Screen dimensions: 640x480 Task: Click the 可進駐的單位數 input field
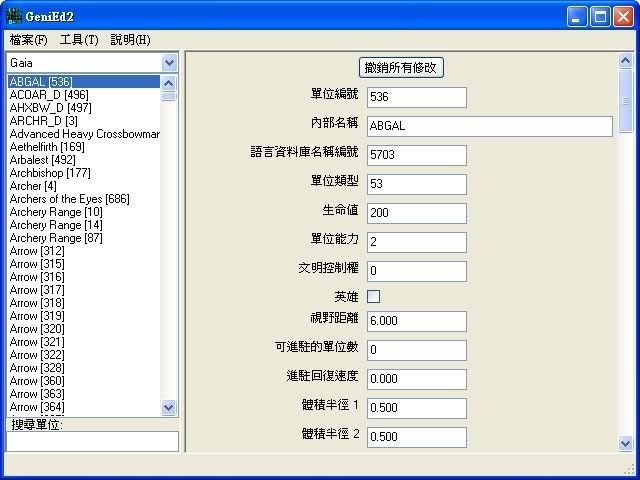click(417, 350)
